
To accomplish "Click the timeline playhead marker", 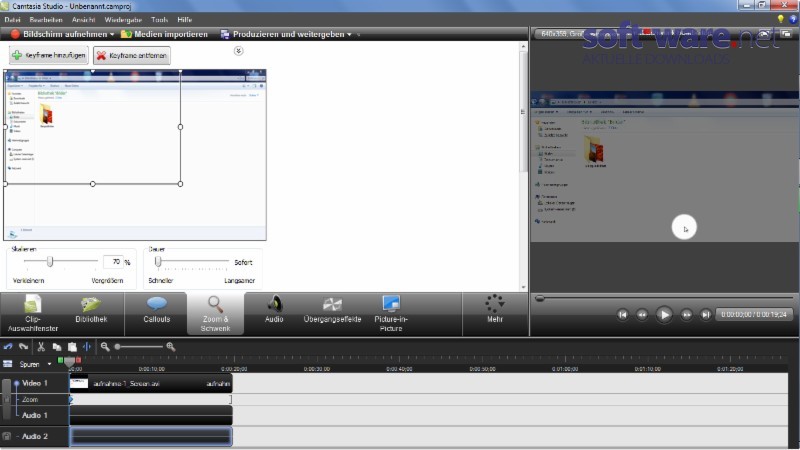I will point(69,361).
